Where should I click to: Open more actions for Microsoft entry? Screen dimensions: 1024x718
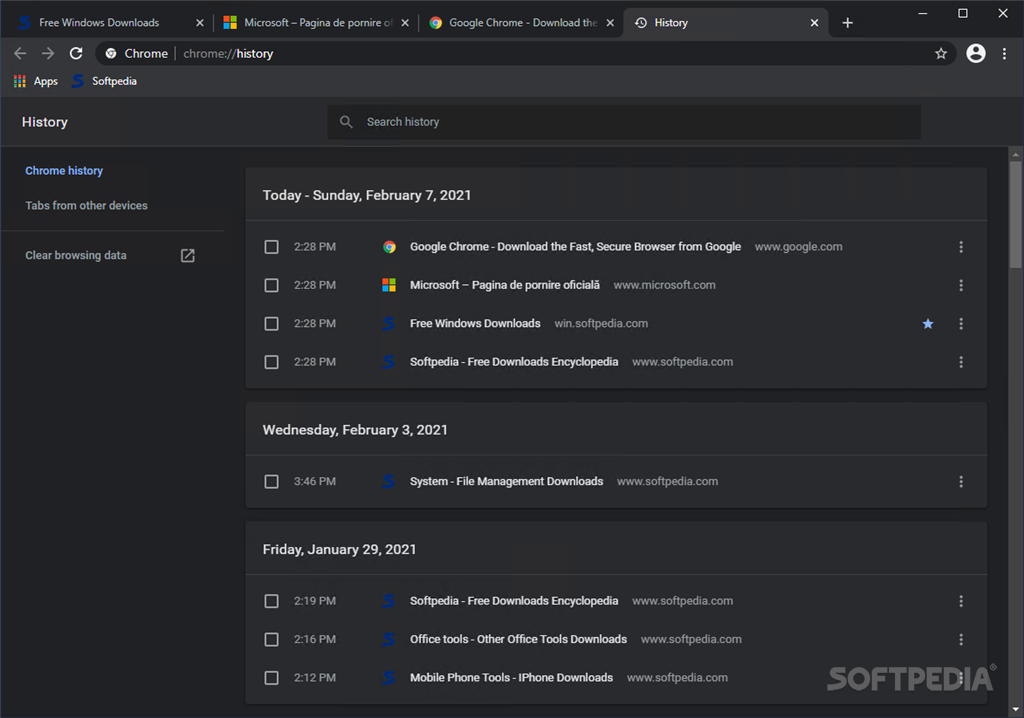pos(961,286)
